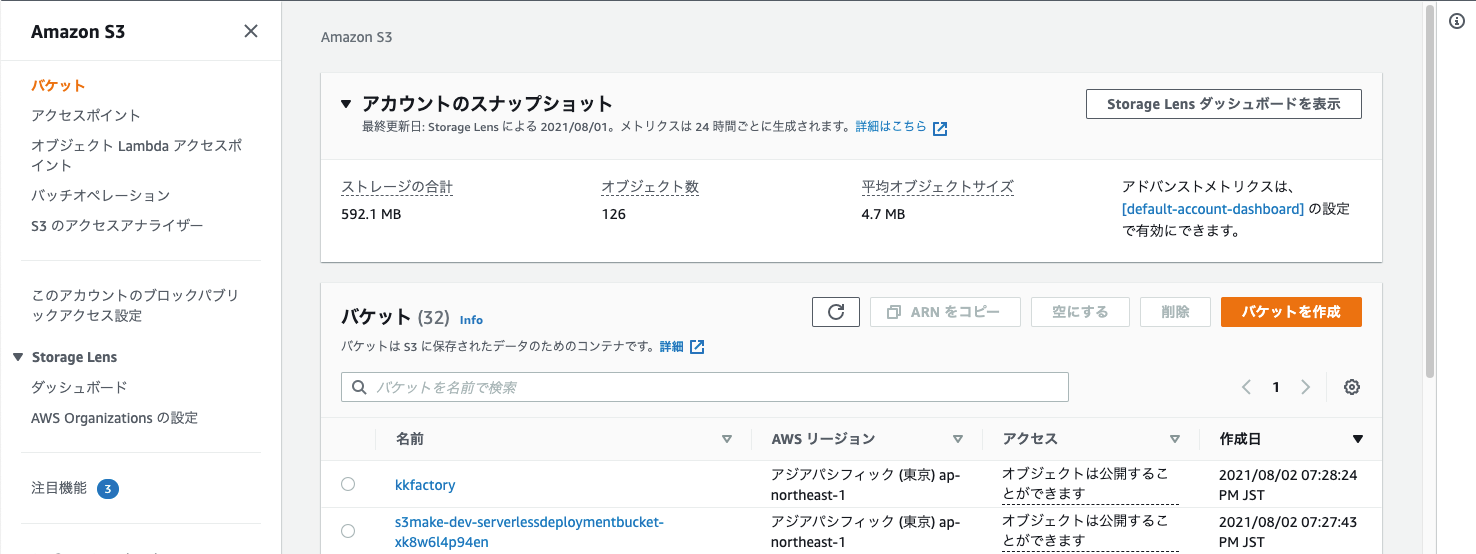1476x554 pixels.
Task: Click the 注目機能 badge showing 3
Action: point(108,489)
